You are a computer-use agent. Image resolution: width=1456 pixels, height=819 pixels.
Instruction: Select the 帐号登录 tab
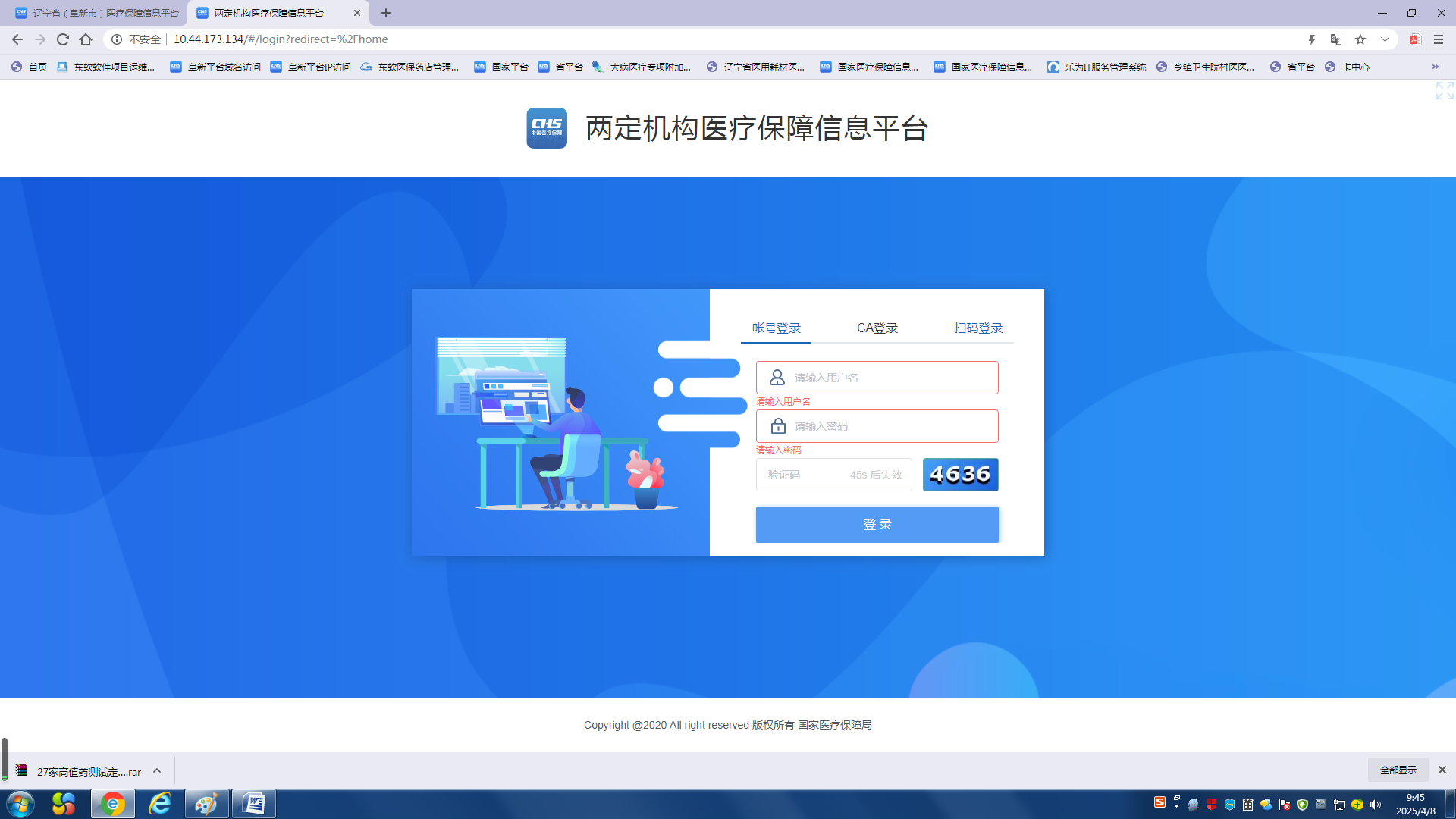[x=777, y=328]
